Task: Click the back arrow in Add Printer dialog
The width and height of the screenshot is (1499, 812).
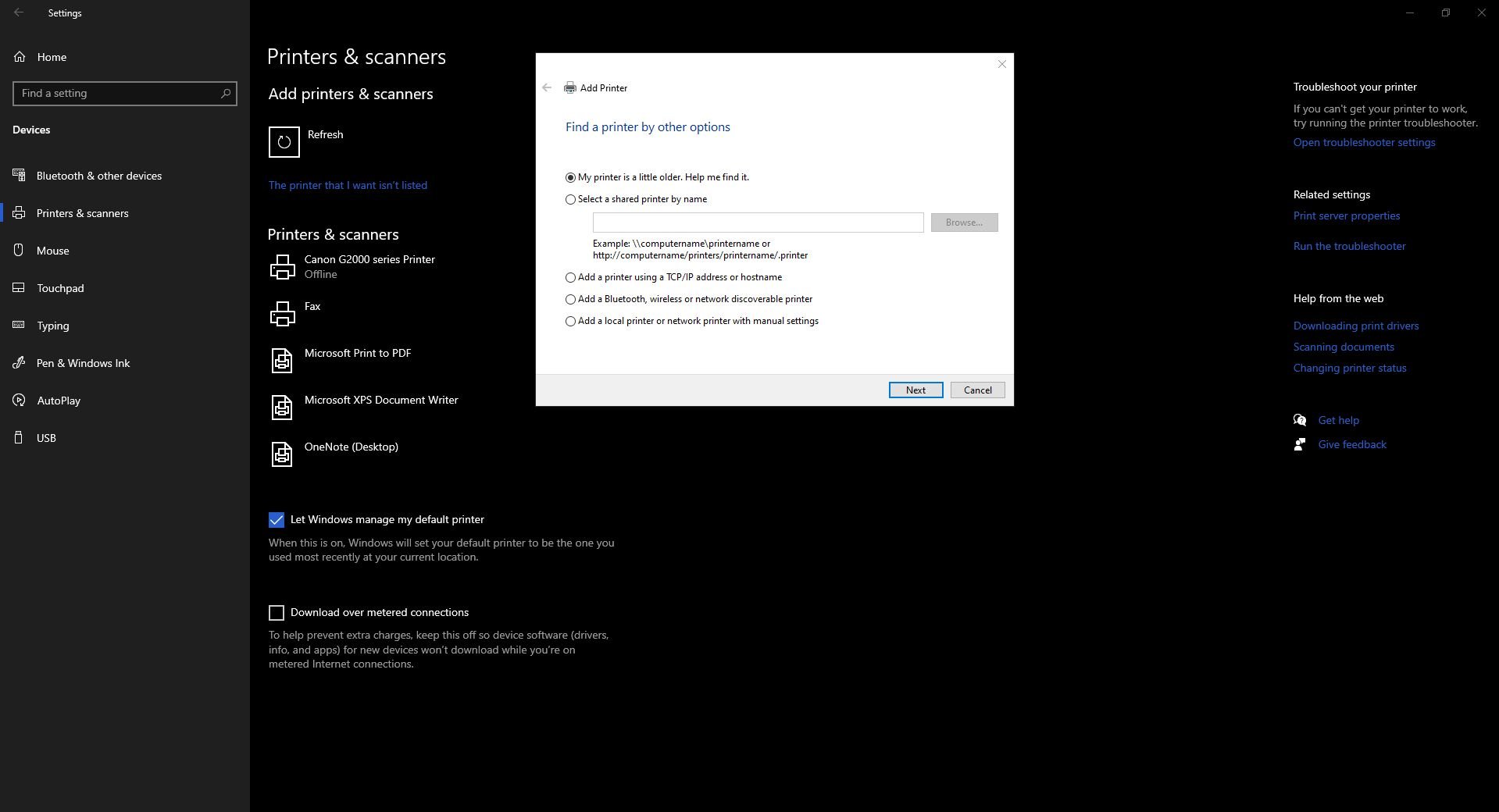Action: coord(547,88)
